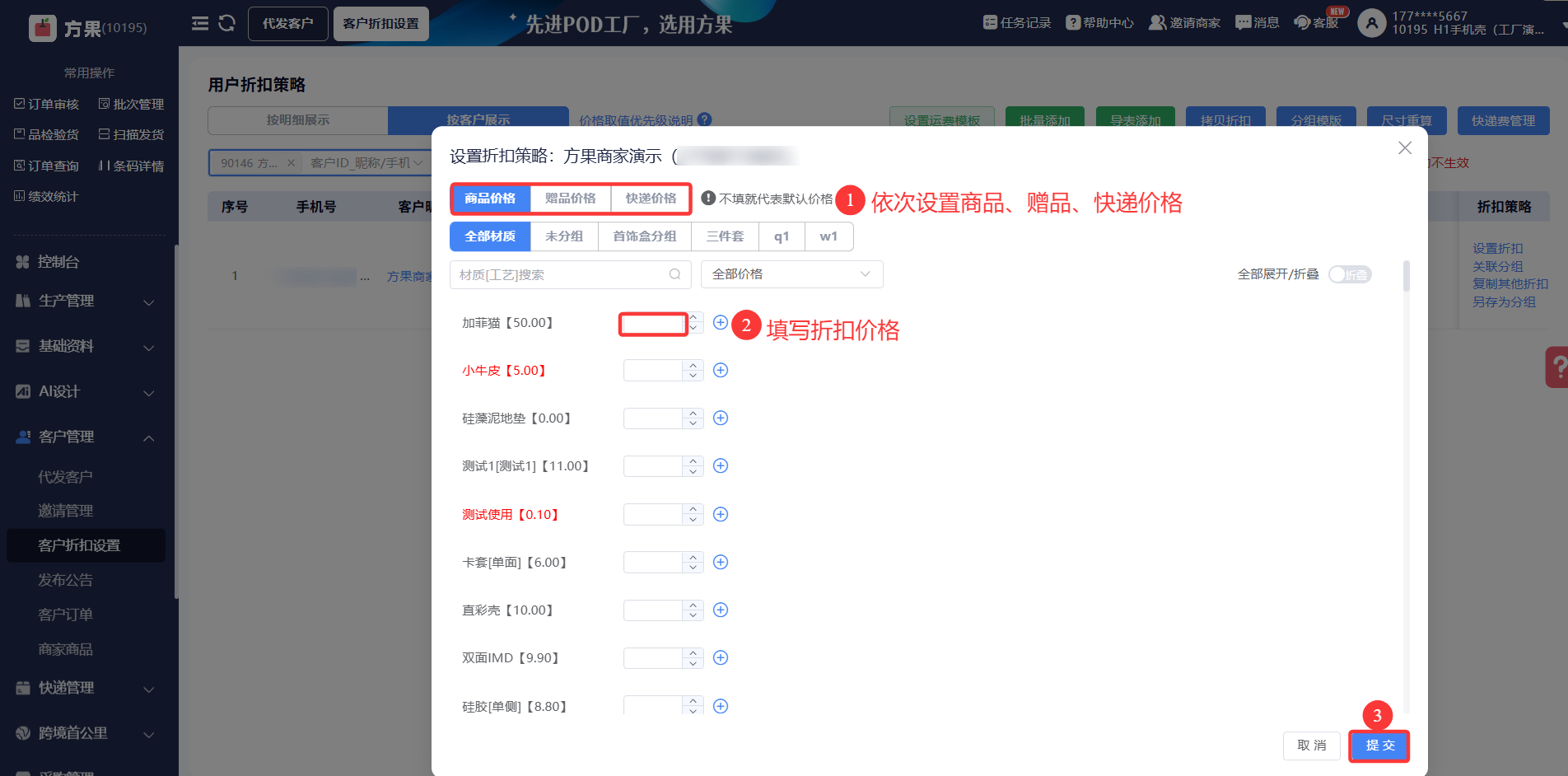Click the red question mark floating button
Viewport: 1568px width, 776px height.
pos(1556,367)
